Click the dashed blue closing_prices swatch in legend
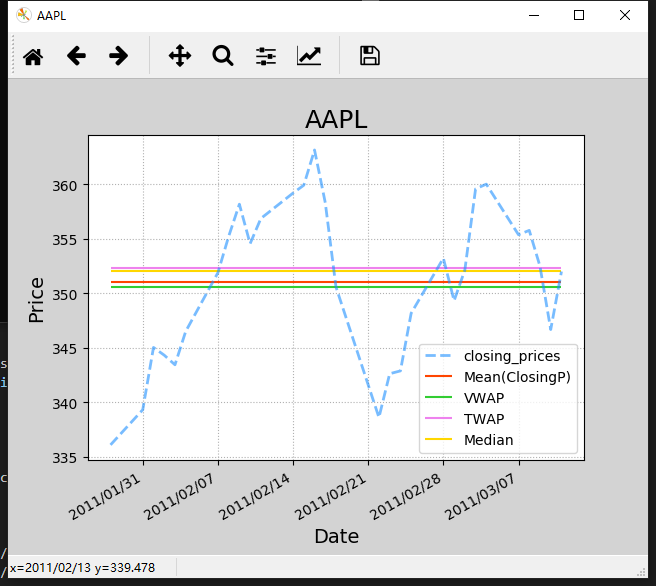The height and width of the screenshot is (586, 656). [438, 355]
